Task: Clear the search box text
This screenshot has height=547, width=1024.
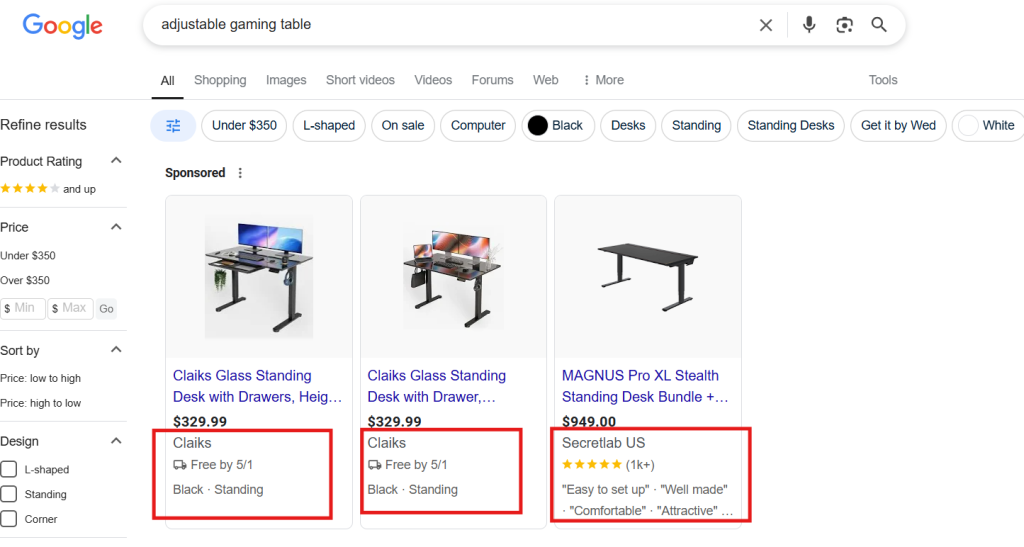Action: point(766,25)
